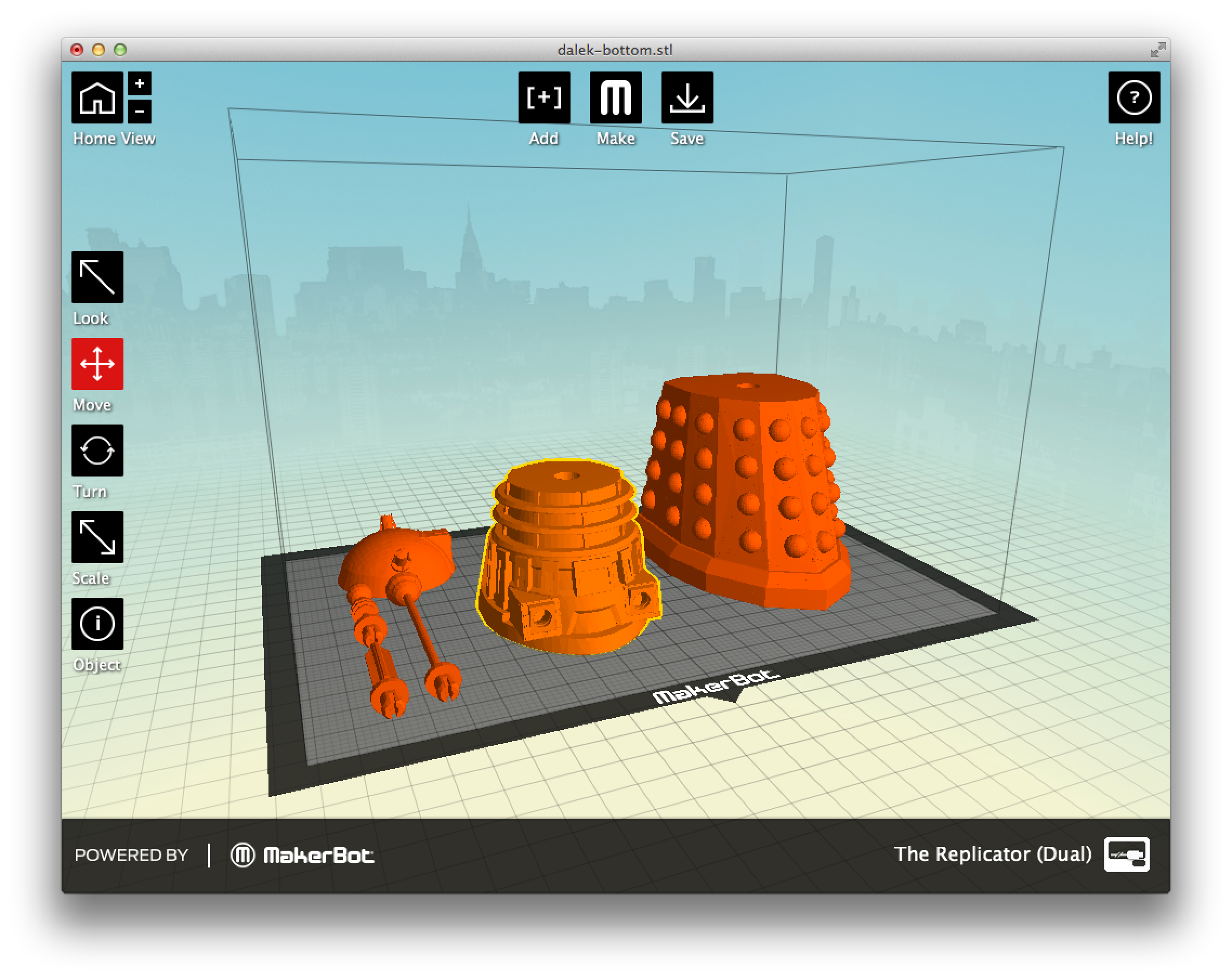Click the printer connection icon near Replicator label
This screenshot has width=1232, height=979.
point(1127,855)
